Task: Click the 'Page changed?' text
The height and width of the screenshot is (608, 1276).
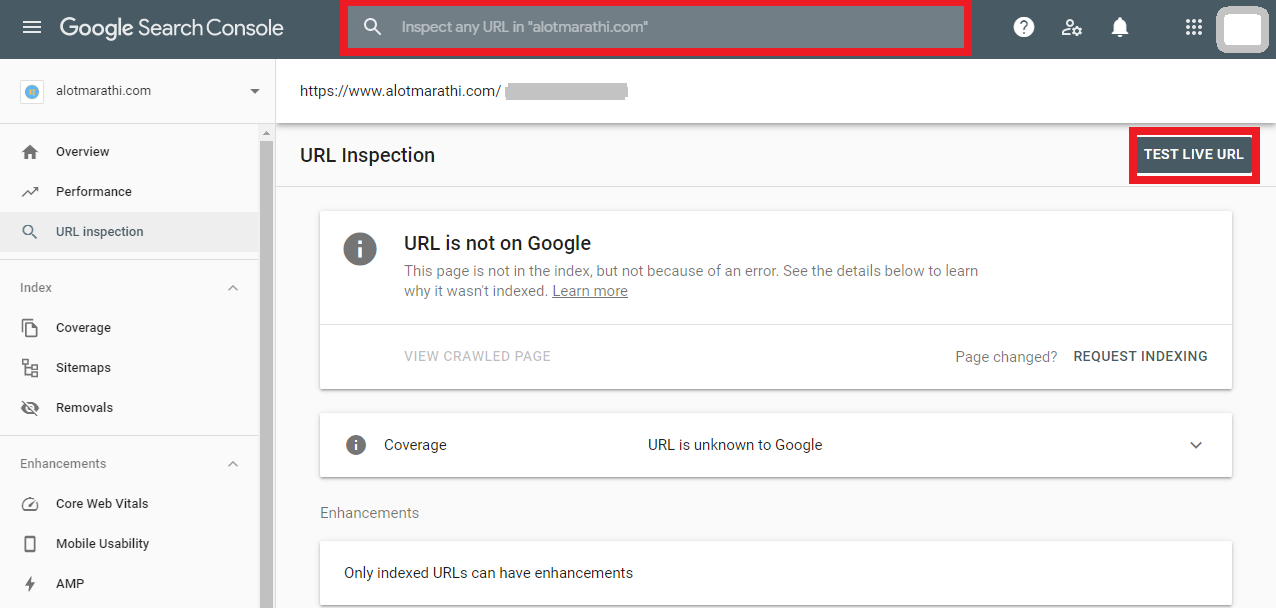Action: 1006,356
